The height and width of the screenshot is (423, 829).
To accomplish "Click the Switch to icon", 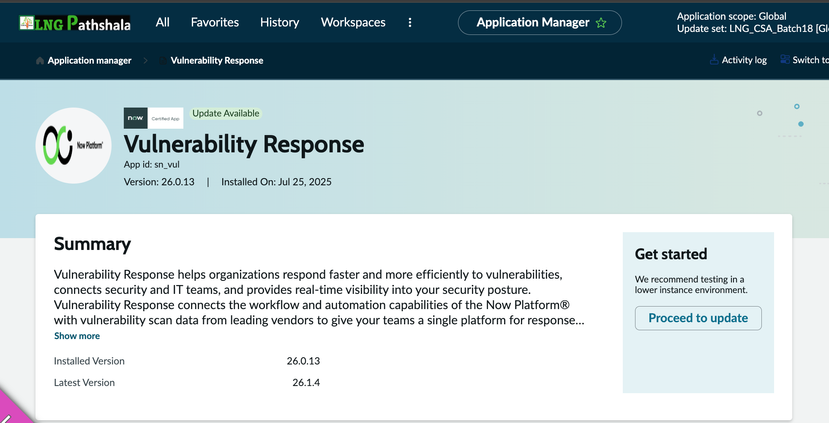I will pos(785,60).
